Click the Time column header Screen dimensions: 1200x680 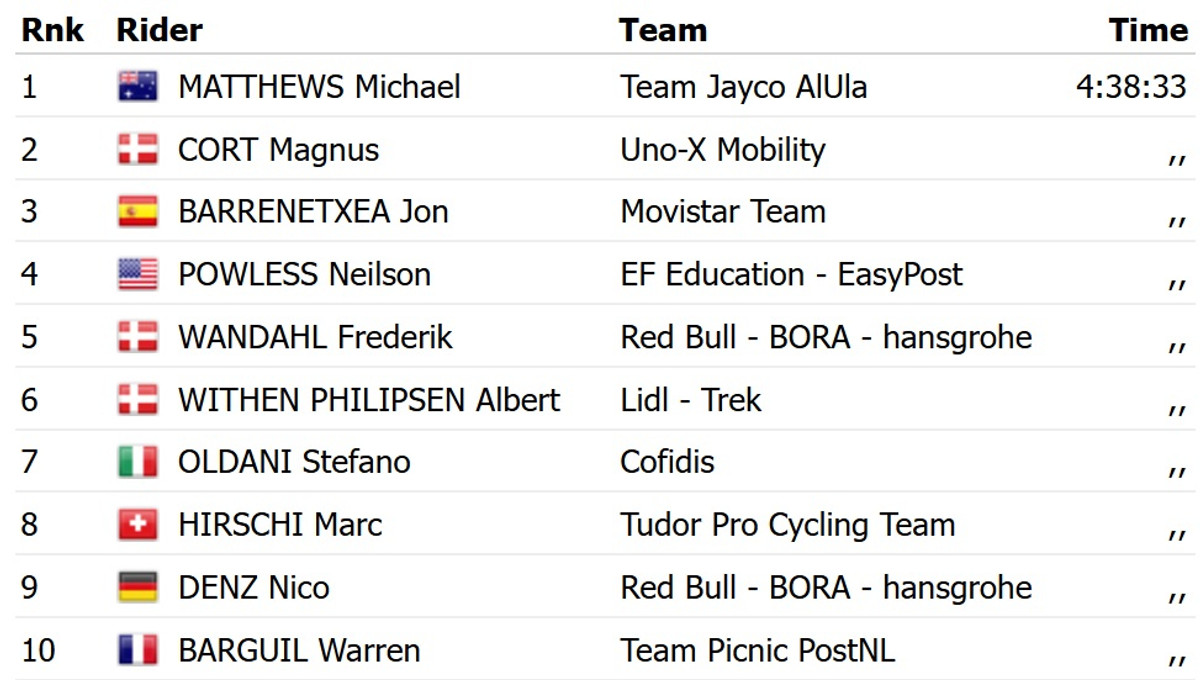click(1148, 30)
